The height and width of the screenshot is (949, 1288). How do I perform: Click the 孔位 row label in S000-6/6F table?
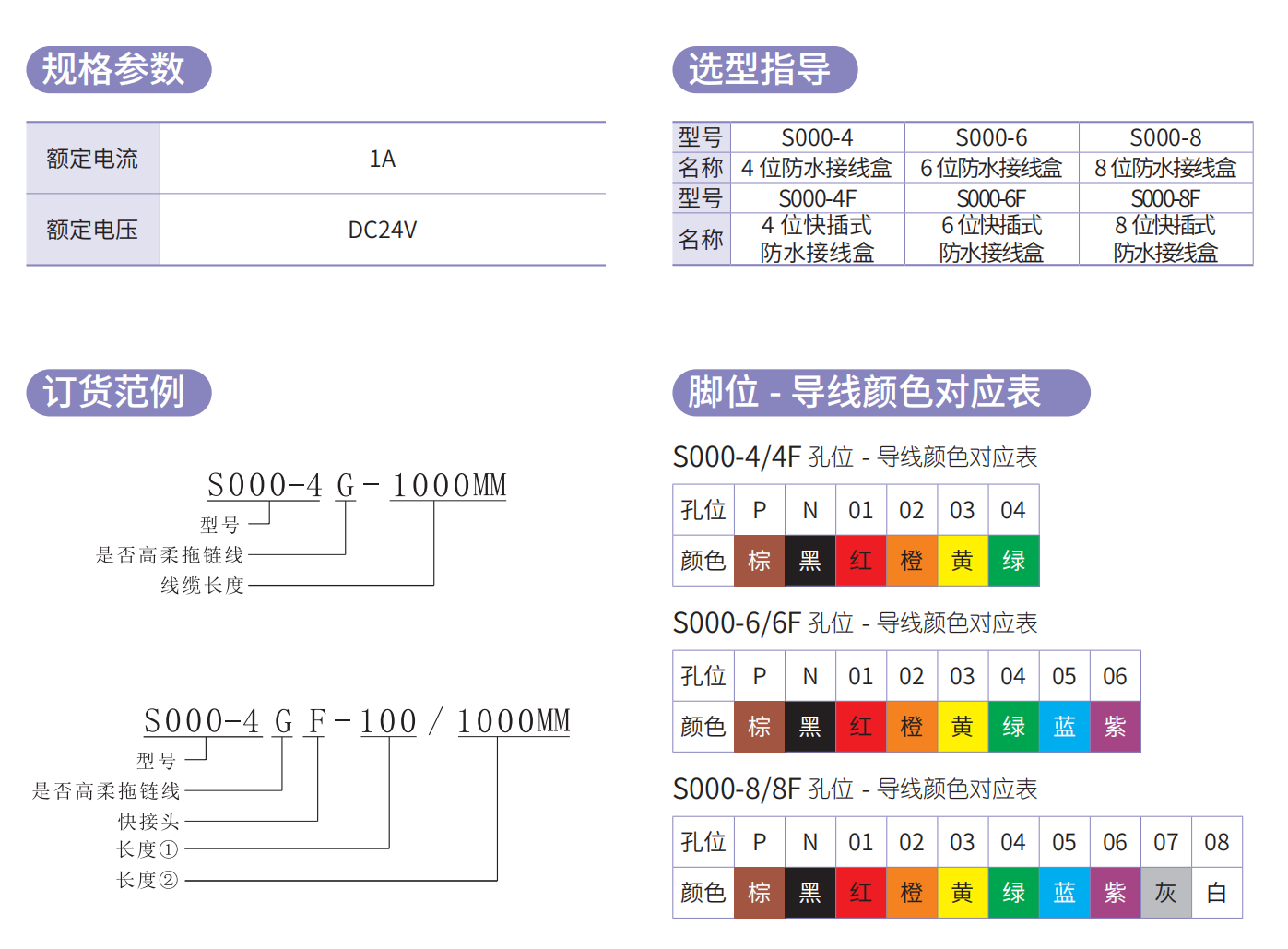coord(703,676)
